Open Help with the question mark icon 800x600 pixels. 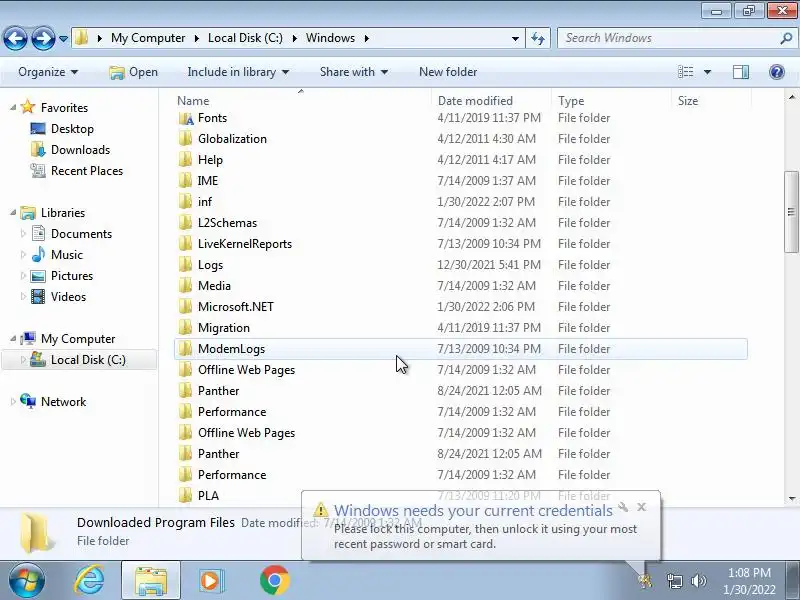click(777, 72)
